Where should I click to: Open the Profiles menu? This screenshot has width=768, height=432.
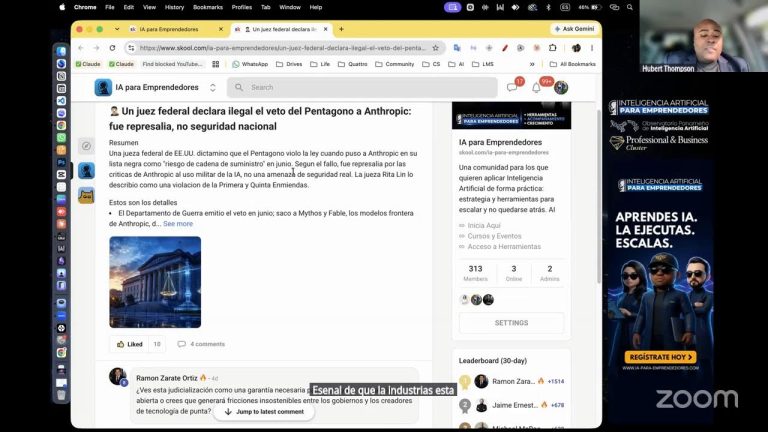tap(241, 7)
